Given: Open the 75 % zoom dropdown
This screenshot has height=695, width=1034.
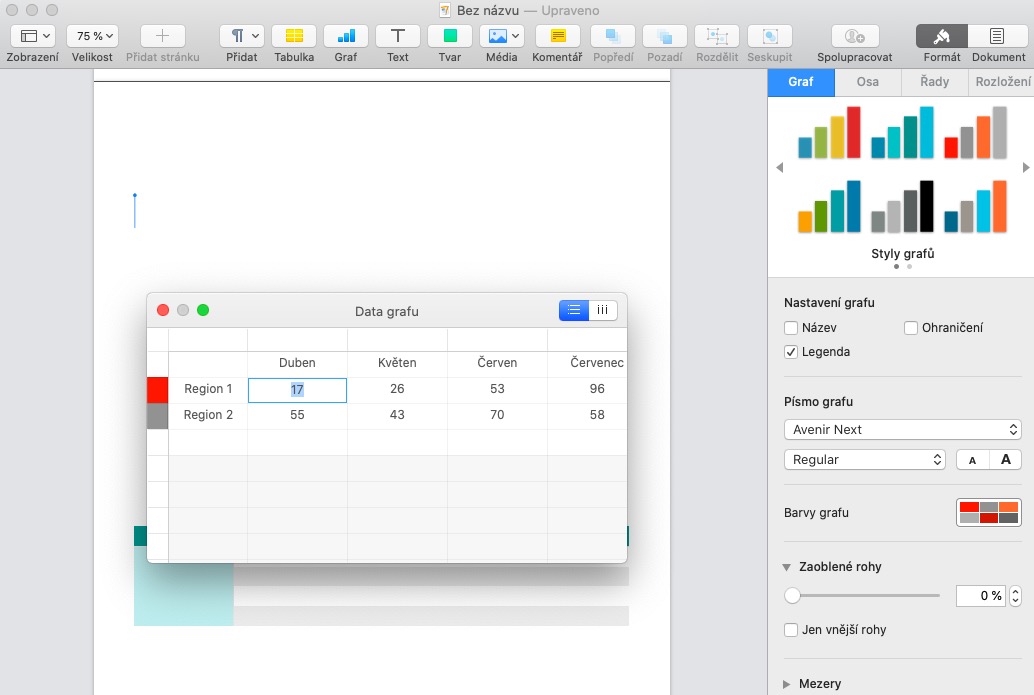Looking at the screenshot, I should (x=92, y=36).
